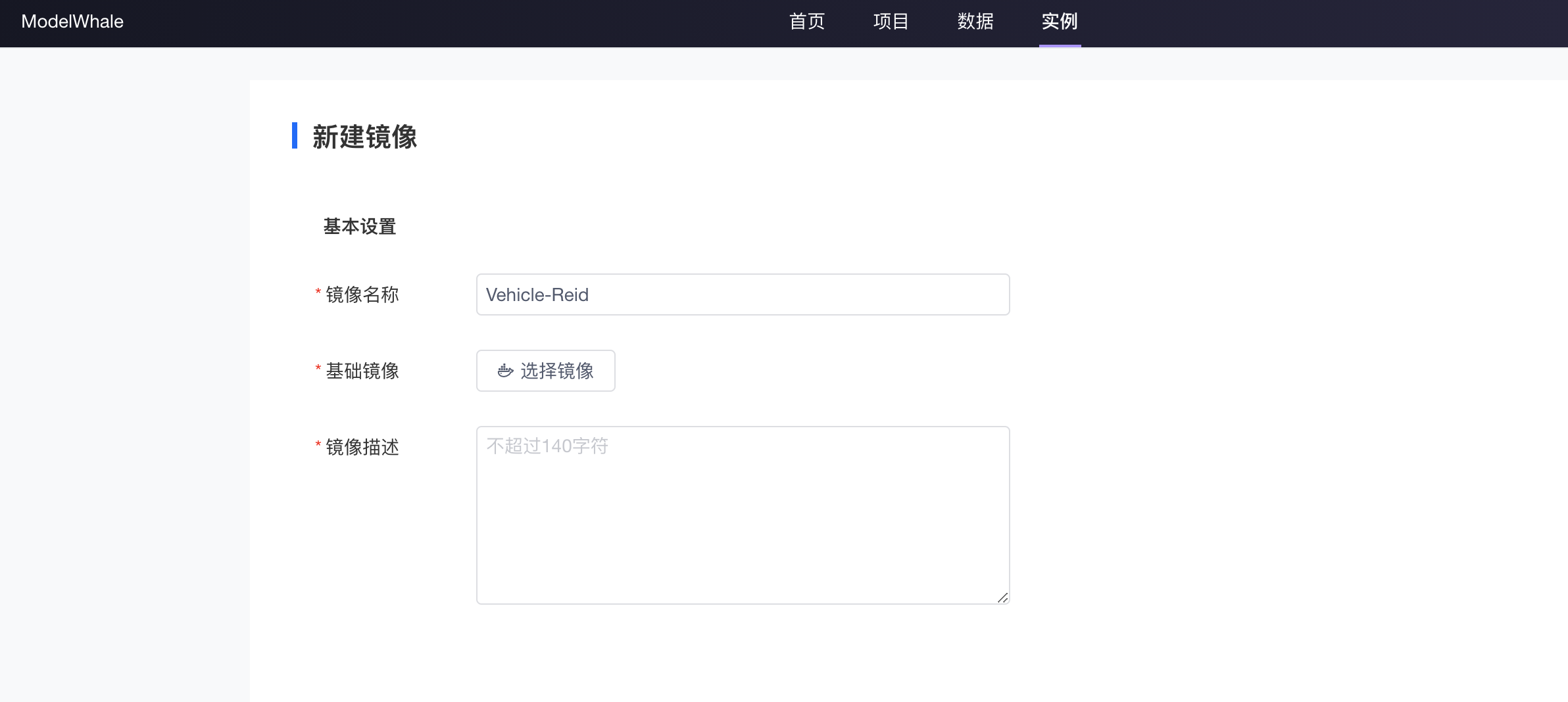Open the 项目 section from the navbar
The image size is (1568, 702).
(891, 21)
